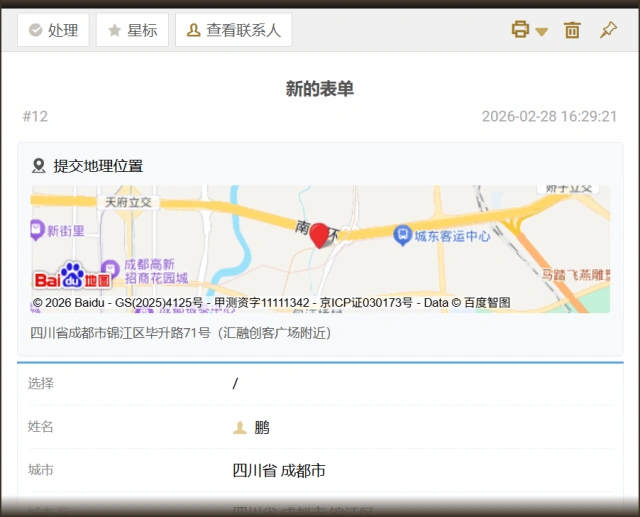
Task: Open 查看联系人 to view the contact
Action: point(233,30)
